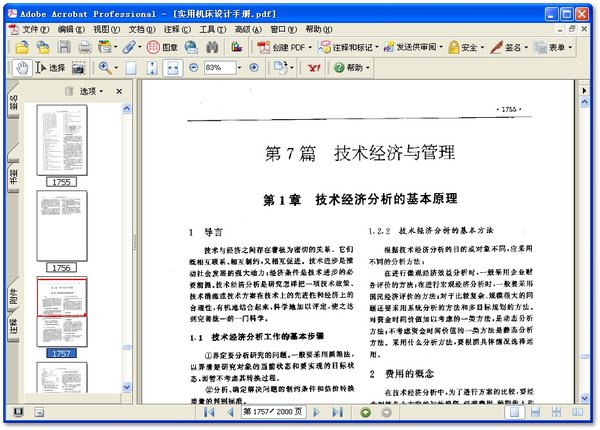Click the green previous view button
The height and width of the screenshot is (430, 600).
[x=365, y=412]
